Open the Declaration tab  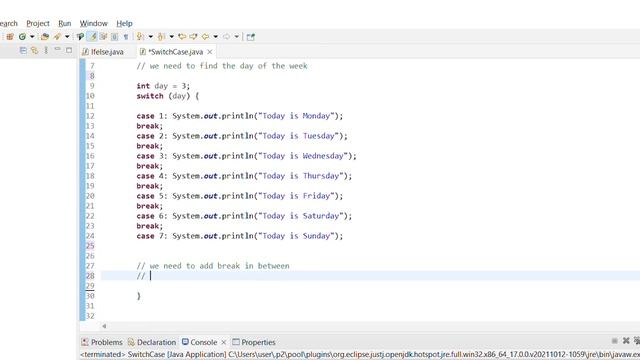(x=152, y=342)
